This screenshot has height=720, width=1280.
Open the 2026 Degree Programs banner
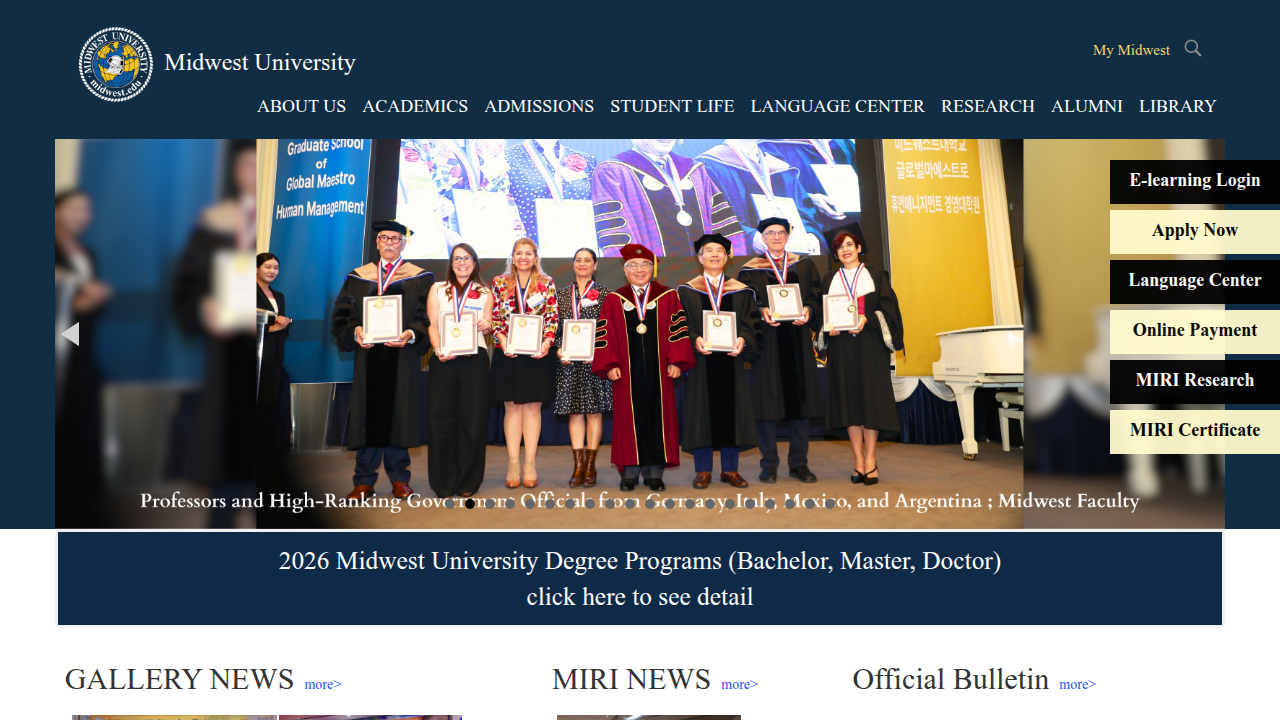640,579
